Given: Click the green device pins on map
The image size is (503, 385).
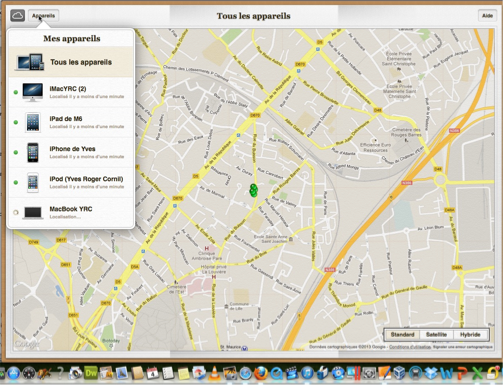Looking at the screenshot, I should pyautogui.click(x=253, y=190).
